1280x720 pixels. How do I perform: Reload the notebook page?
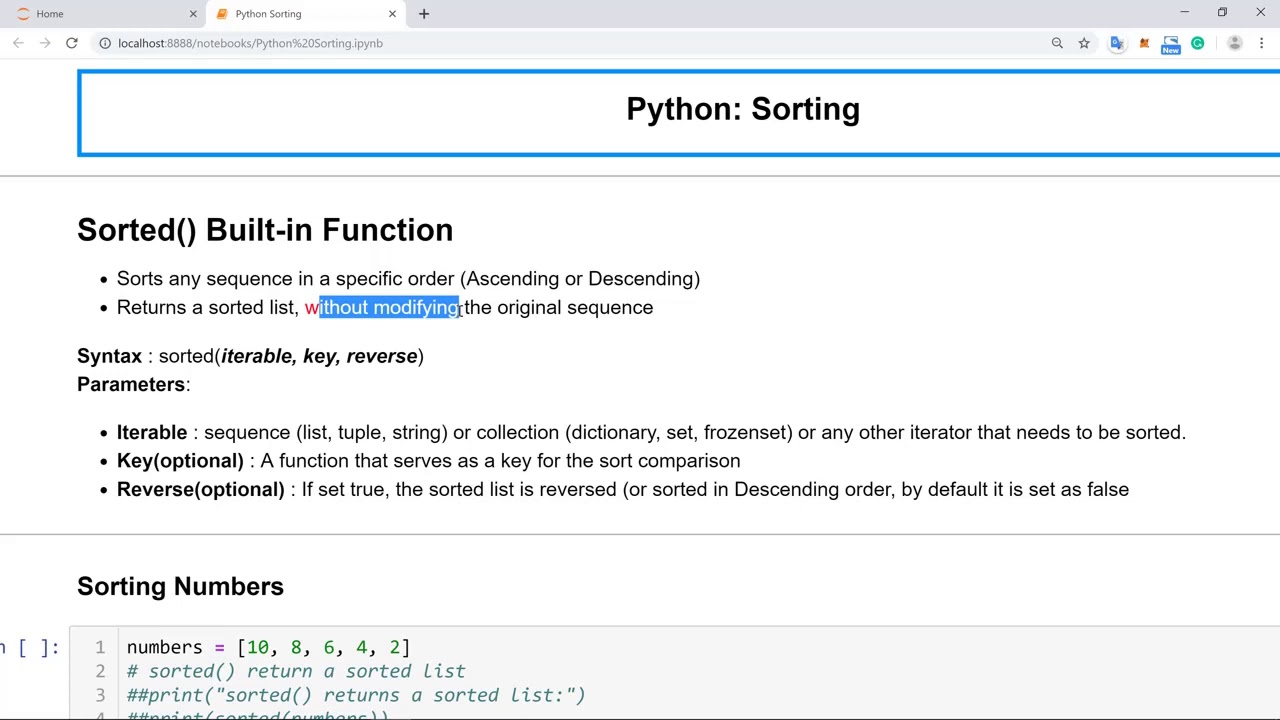coord(72,43)
